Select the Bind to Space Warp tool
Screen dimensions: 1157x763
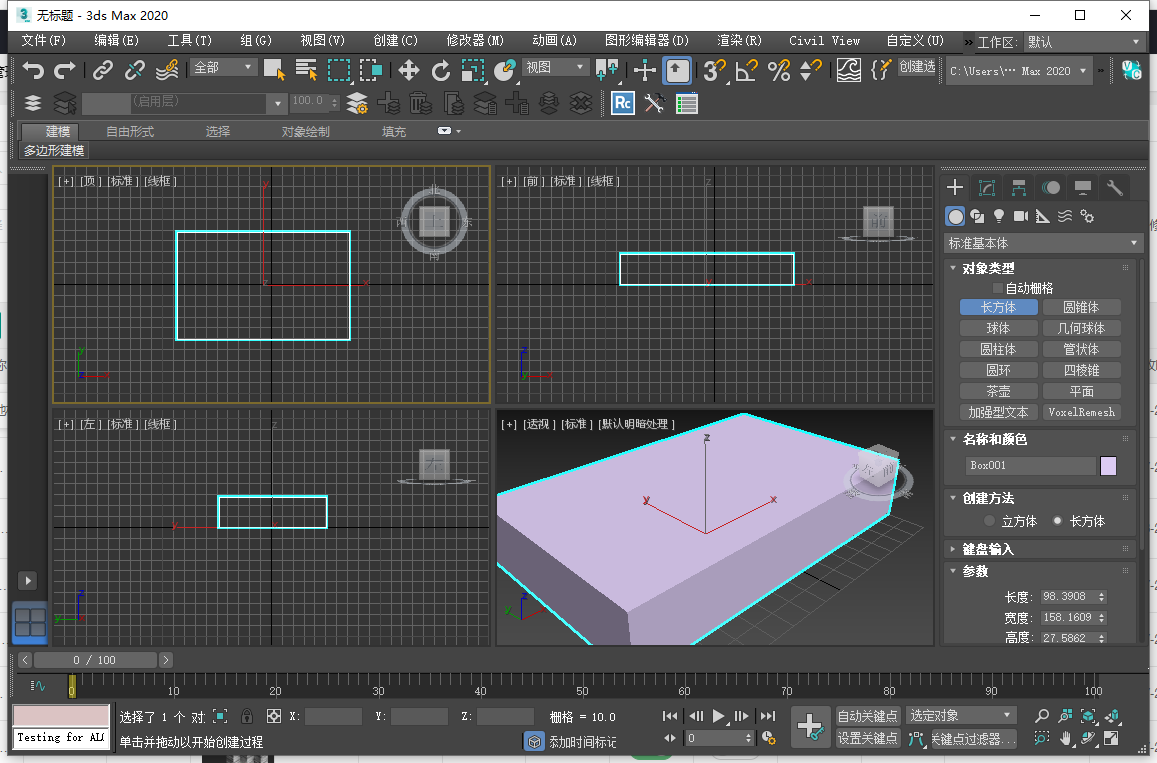pyautogui.click(x=167, y=70)
